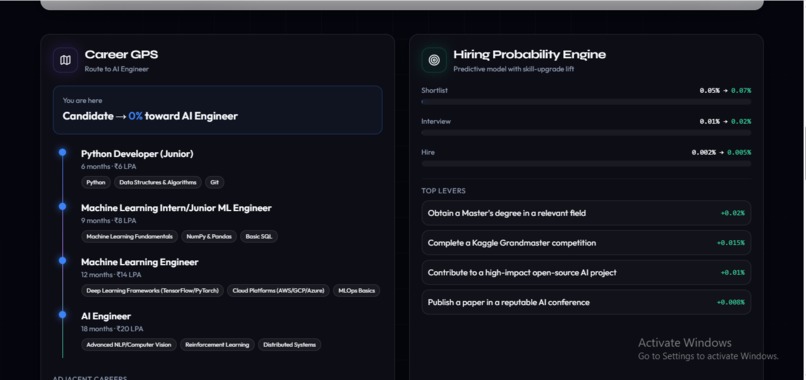This screenshot has width=806, height=380.
Task: Select the Python Developer (Junior) timeline dot
Action: (62, 152)
